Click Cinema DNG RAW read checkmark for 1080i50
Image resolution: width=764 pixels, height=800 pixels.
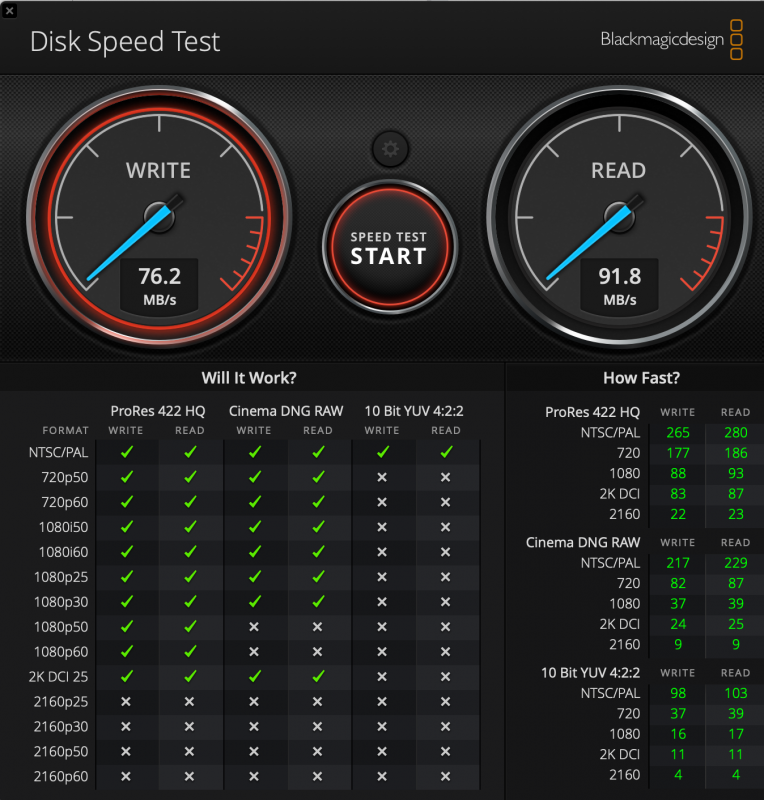coord(318,526)
